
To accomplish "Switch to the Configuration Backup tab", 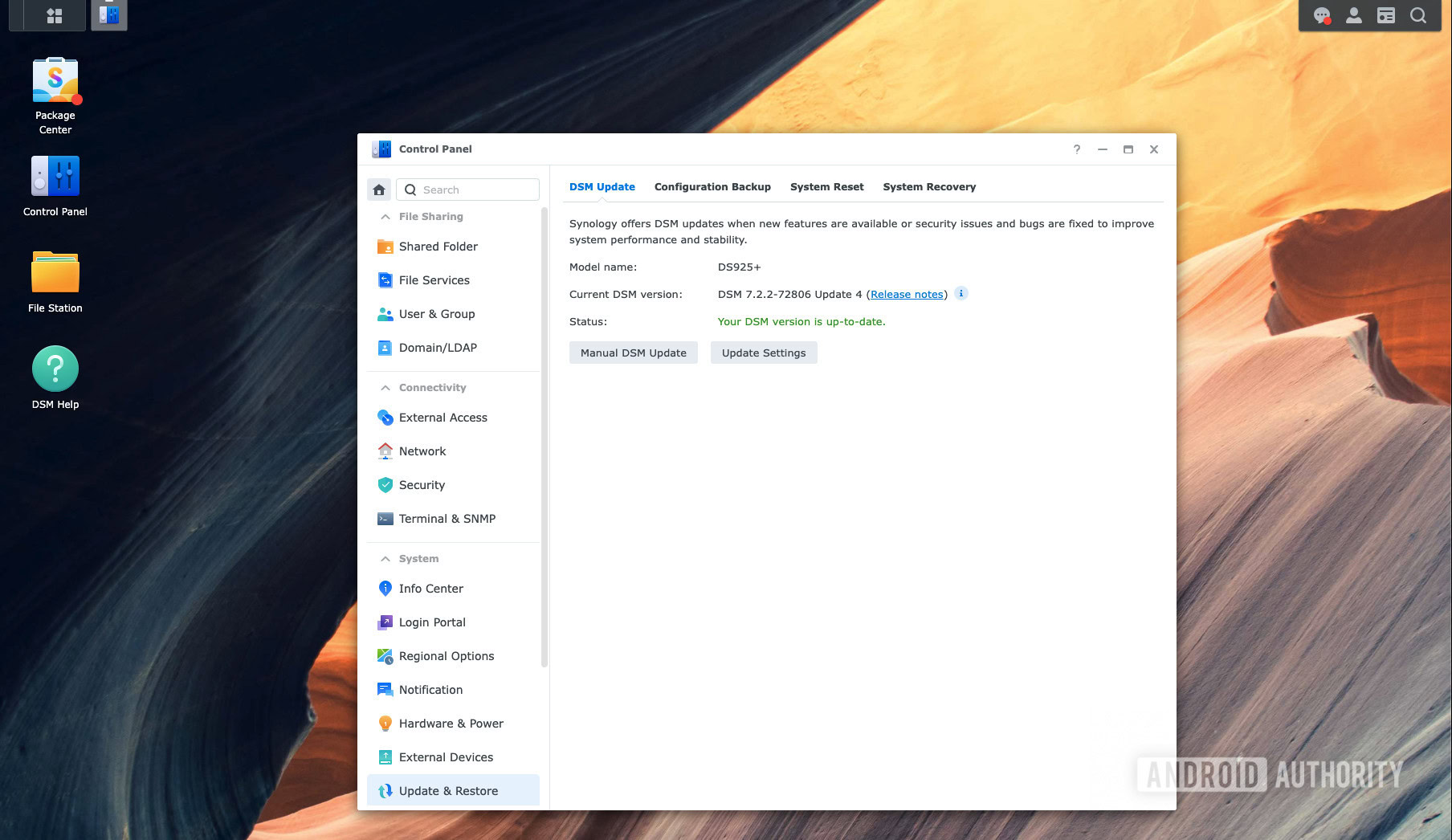I will [x=712, y=186].
